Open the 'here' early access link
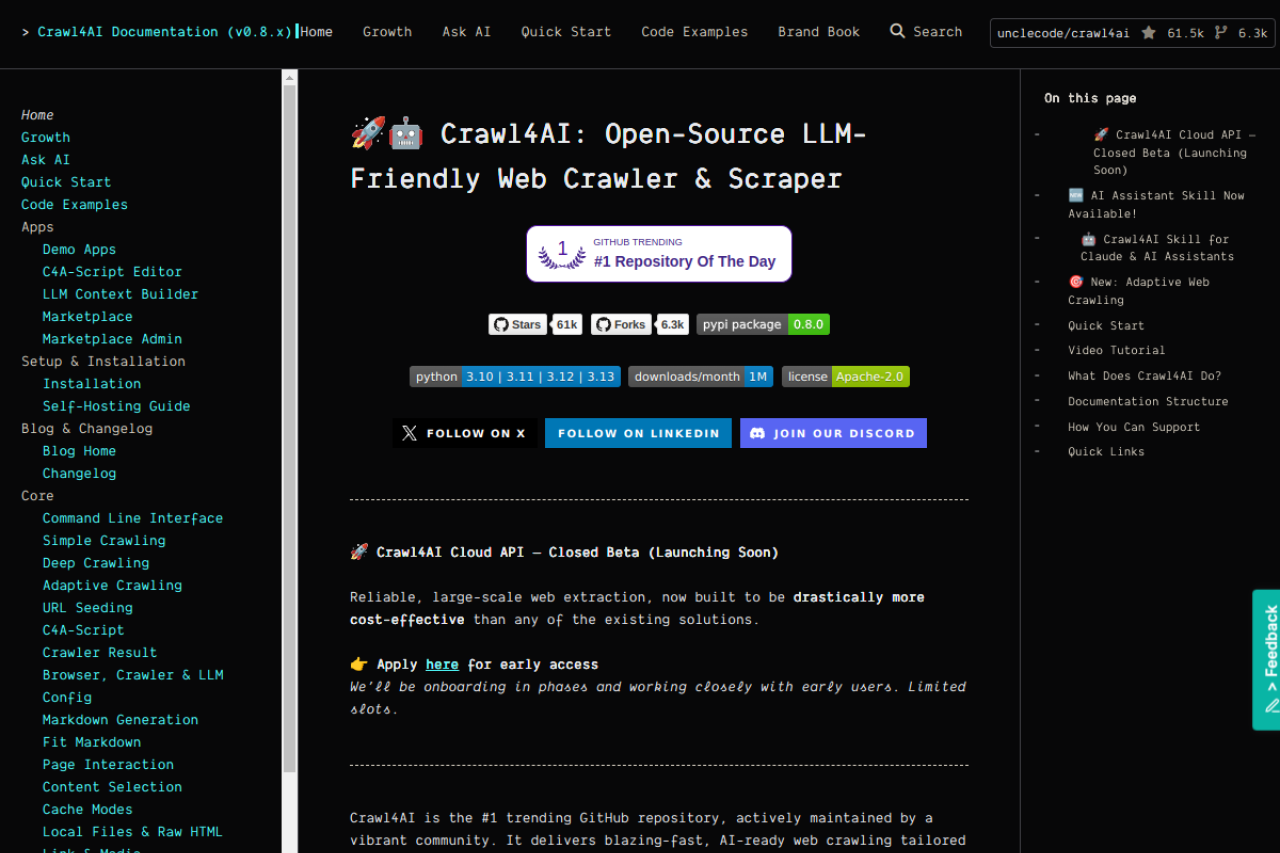The height and width of the screenshot is (853, 1280). click(x=442, y=663)
